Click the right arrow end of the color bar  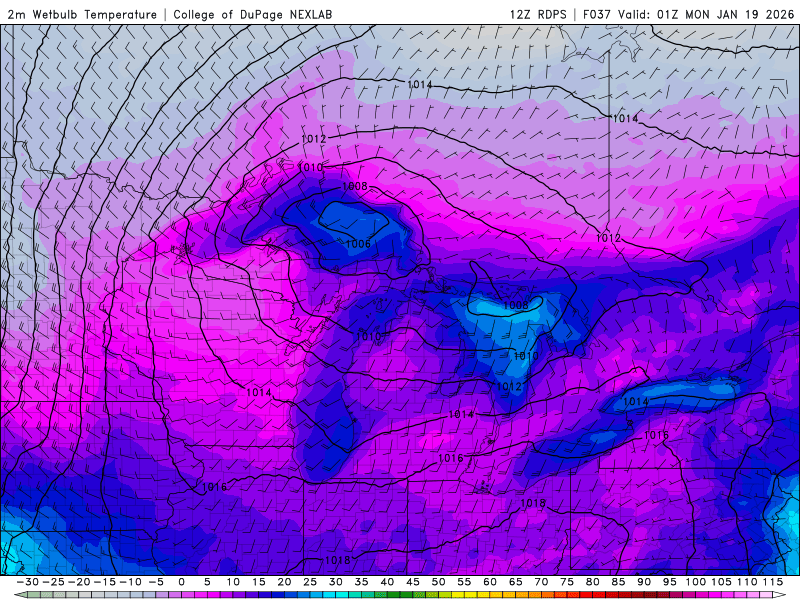[x=780, y=595]
